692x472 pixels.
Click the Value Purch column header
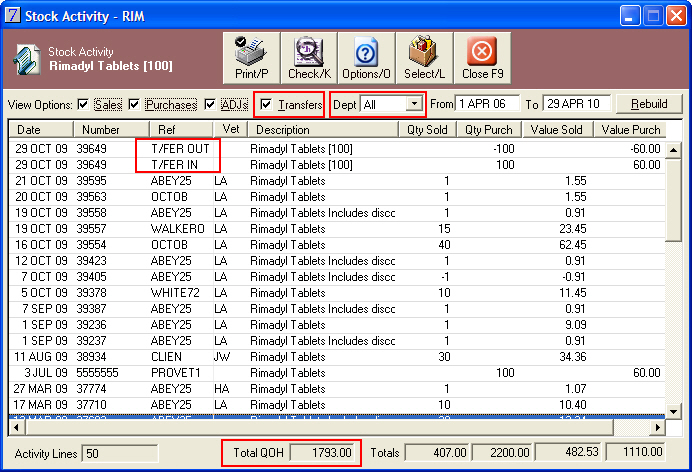(630, 130)
